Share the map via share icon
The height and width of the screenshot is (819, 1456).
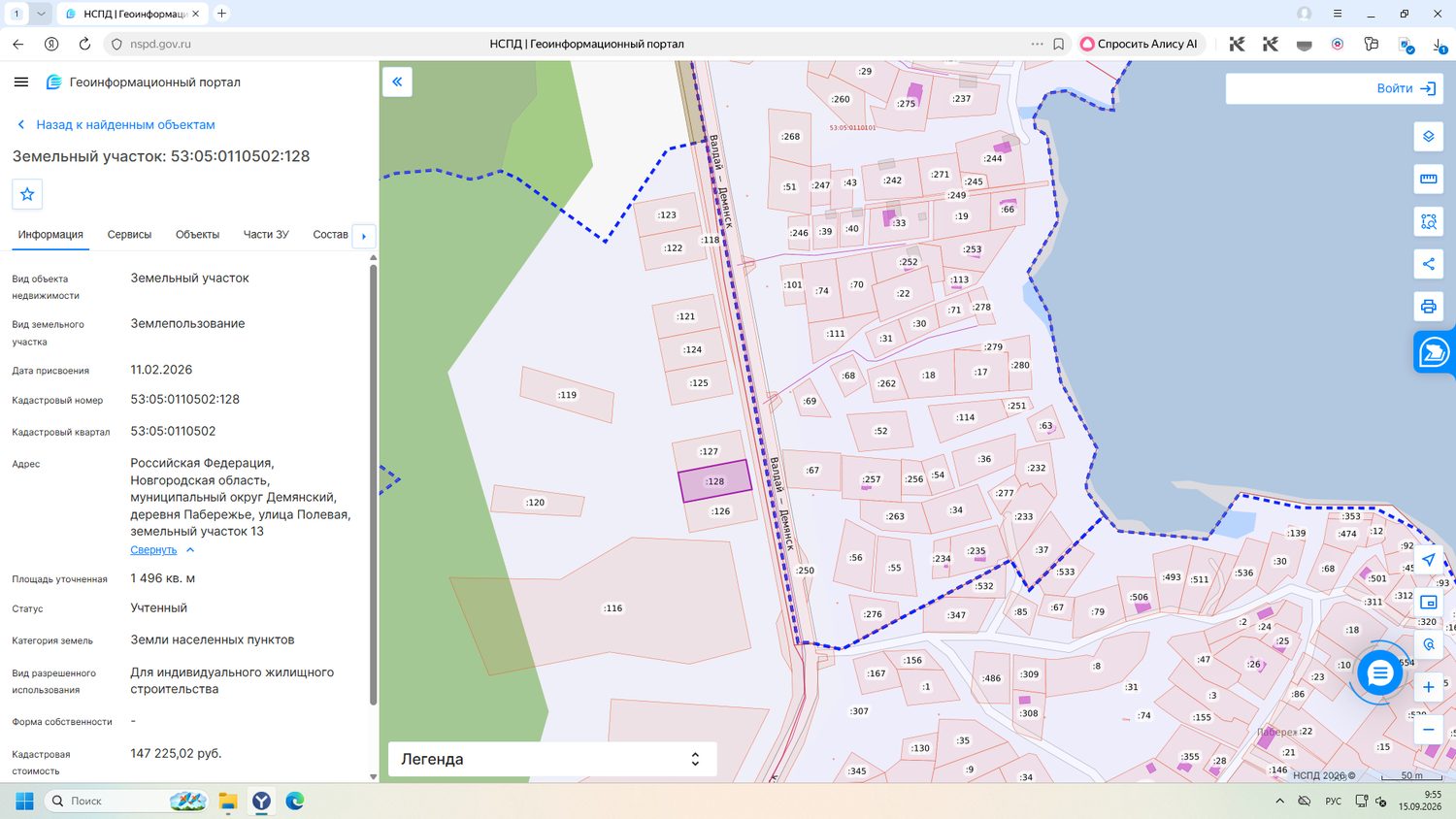[1428, 264]
